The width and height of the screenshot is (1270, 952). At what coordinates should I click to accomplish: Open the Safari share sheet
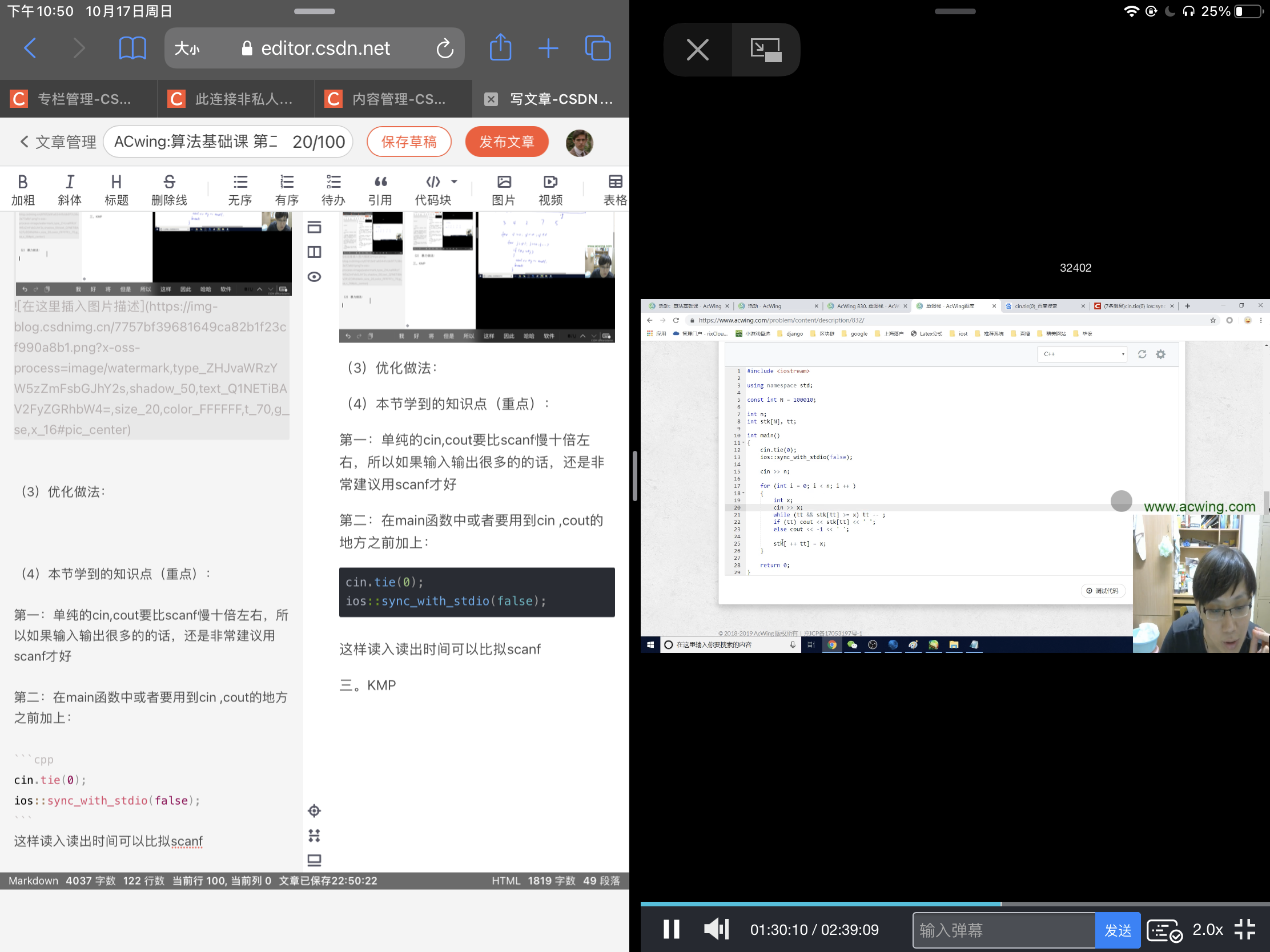point(501,47)
